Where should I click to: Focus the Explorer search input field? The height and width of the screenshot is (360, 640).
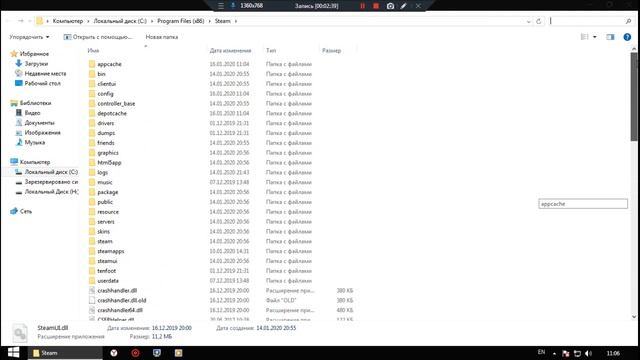(587, 21)
